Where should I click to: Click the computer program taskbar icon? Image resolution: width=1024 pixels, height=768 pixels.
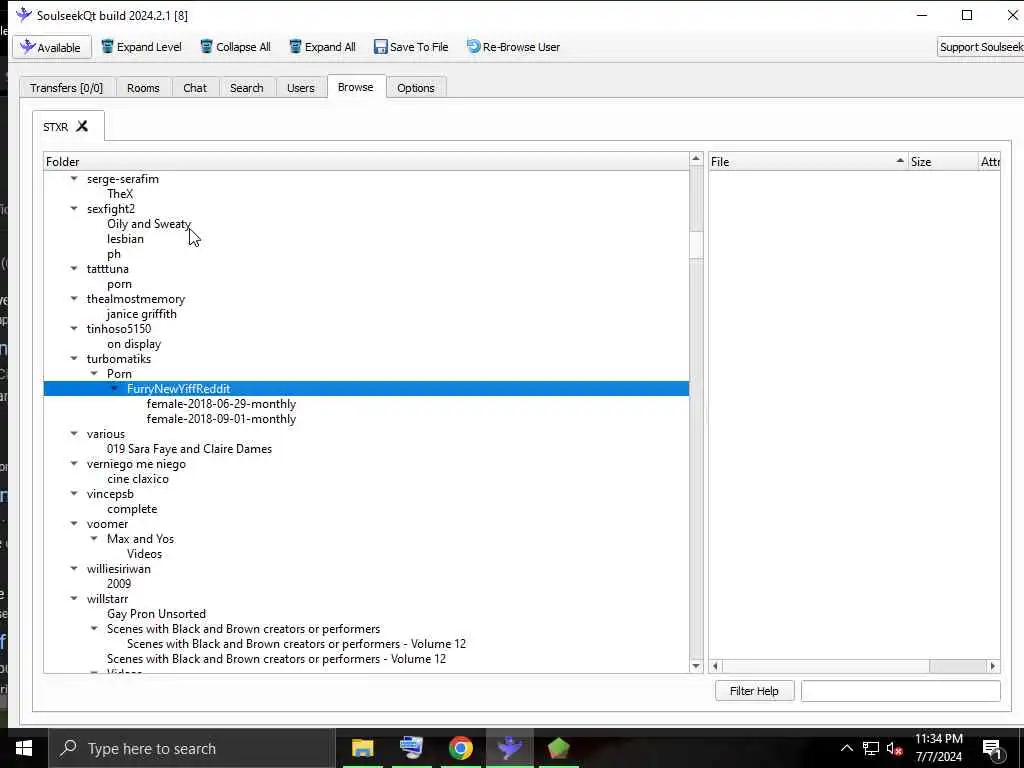click(x=411, y=748)
